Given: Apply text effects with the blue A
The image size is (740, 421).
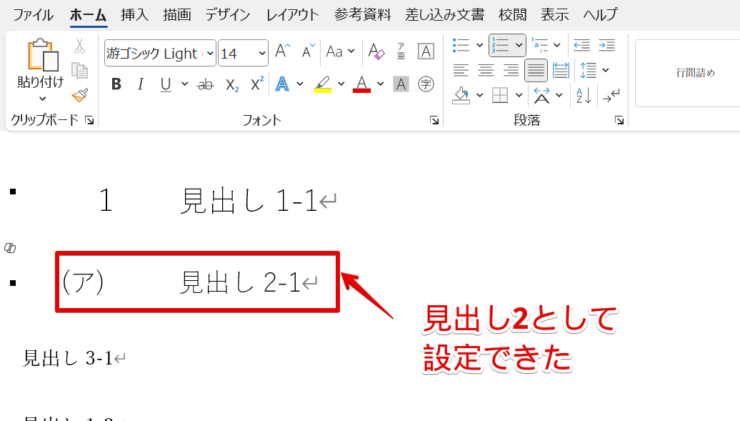Looking at the screenshot, I should [x=282, y=84].
